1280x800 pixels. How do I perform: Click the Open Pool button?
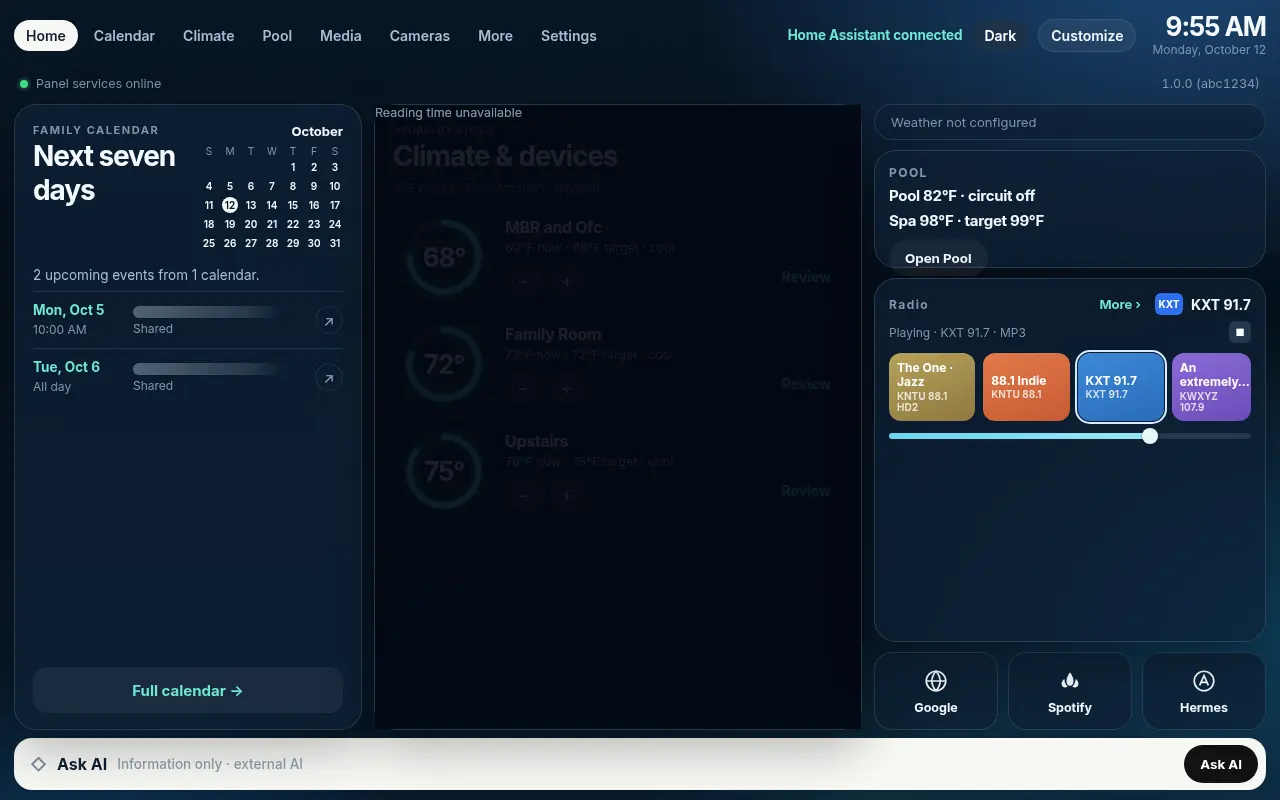(938, 258)
